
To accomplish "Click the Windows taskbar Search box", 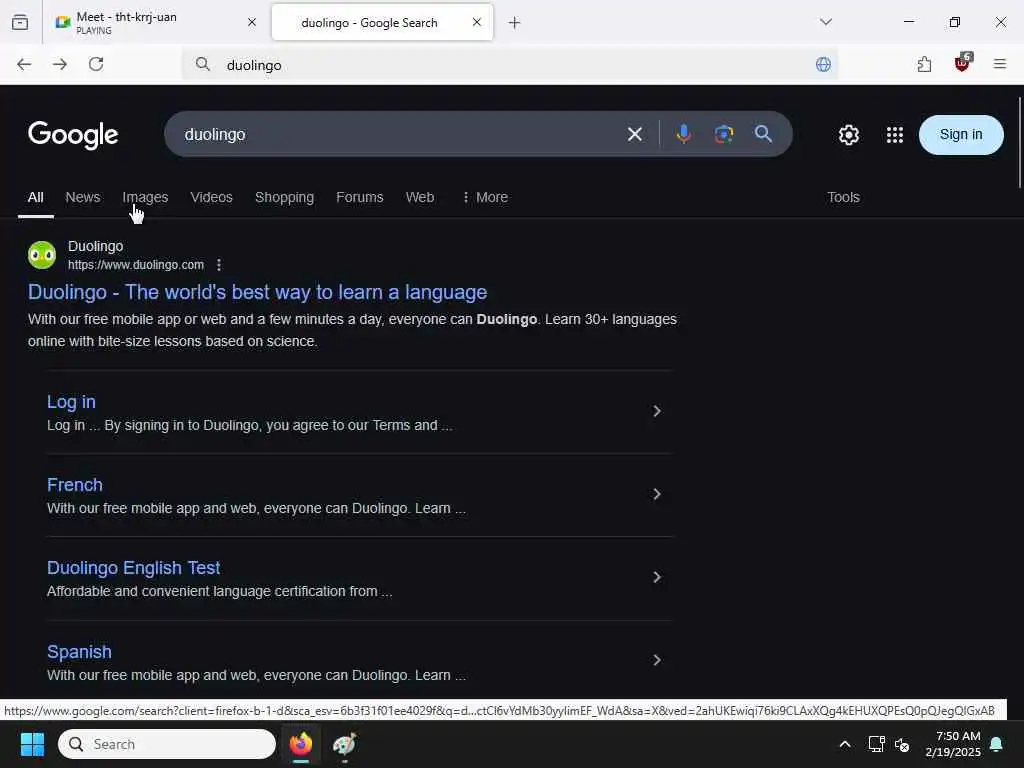I will click(x=167, y=744).
